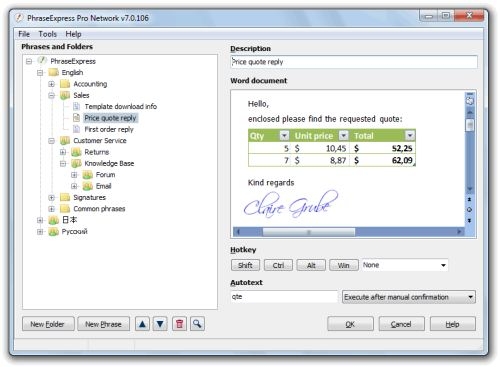Click the PhraseExpress root icon in tree
Screen dimensions: 500x367
[x=42, y=61]
